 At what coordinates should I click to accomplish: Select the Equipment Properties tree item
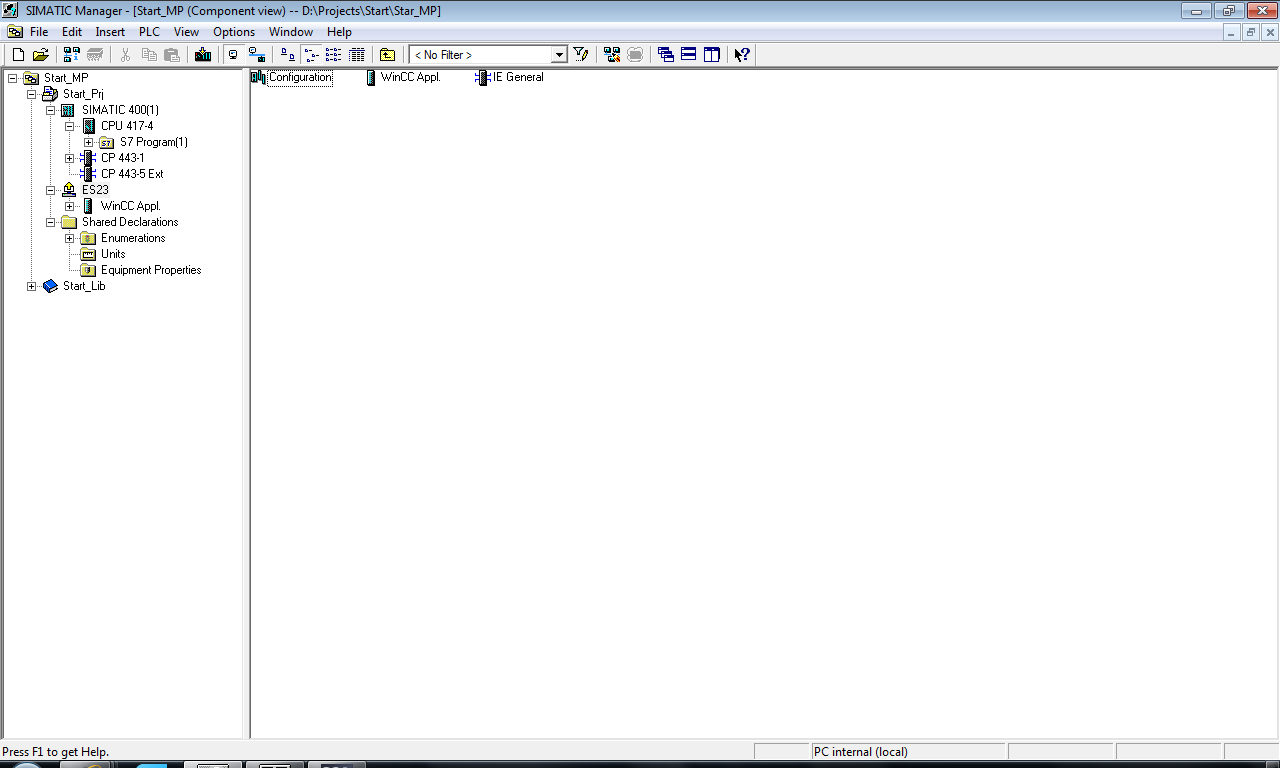tap(151, 270)
